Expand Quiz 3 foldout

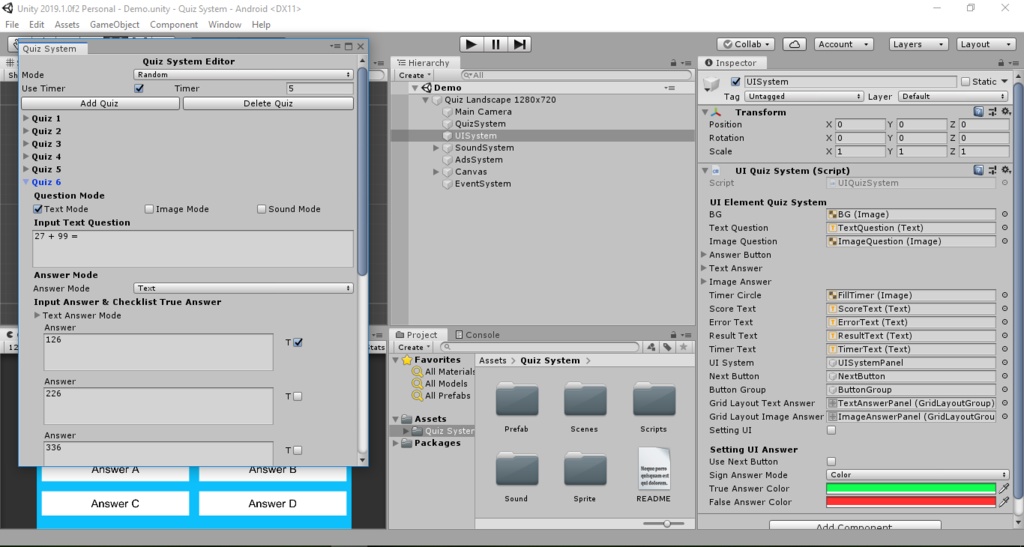26,144
